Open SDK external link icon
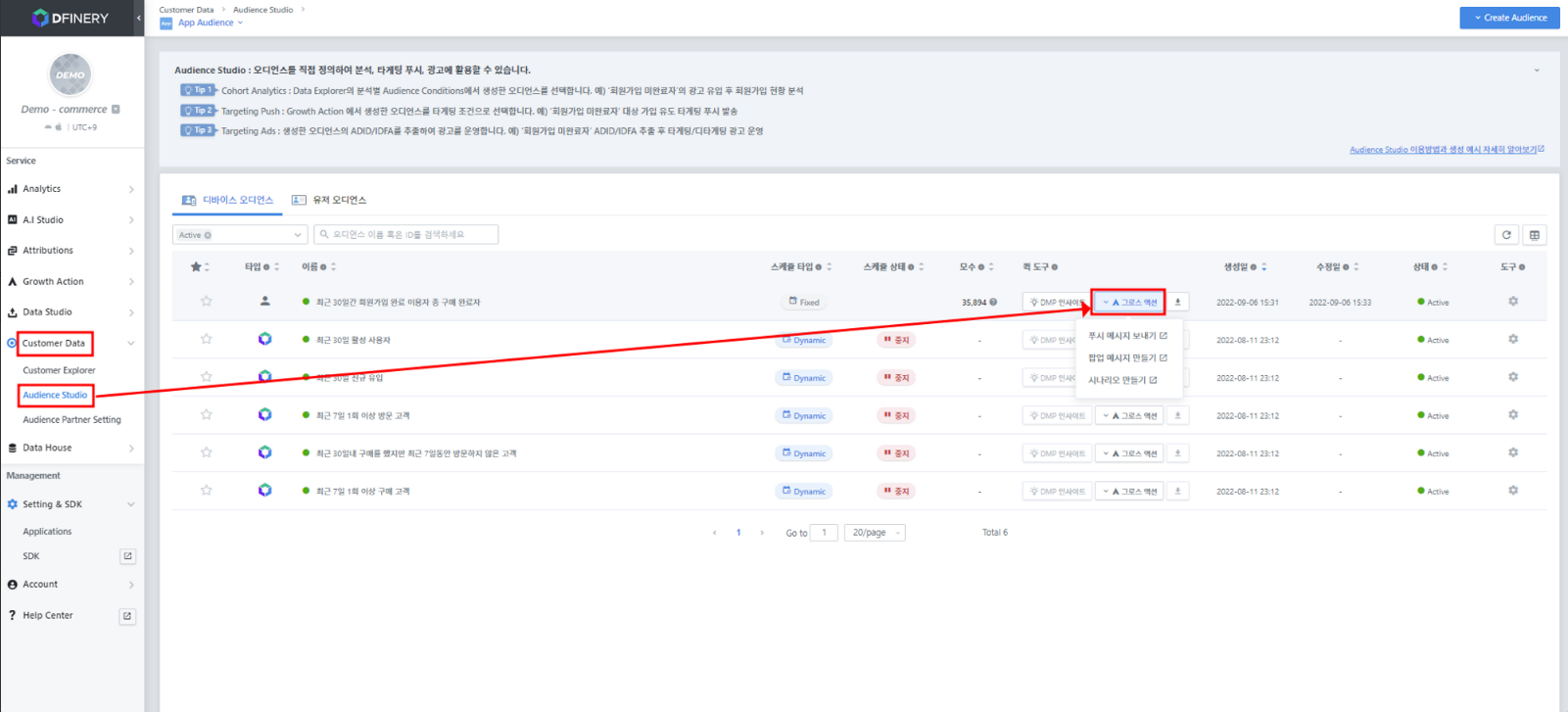The image size is (1568, 712). 127,556
